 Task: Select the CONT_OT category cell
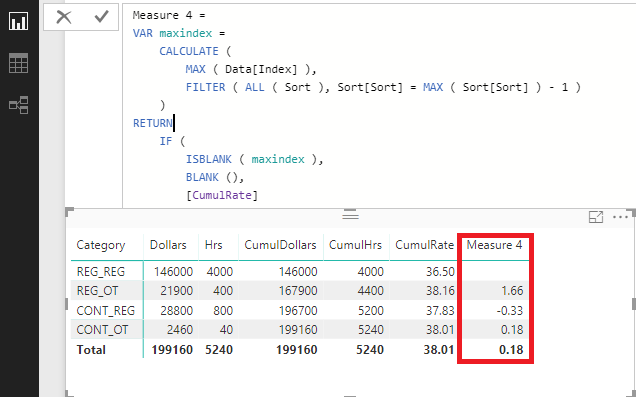(102, 330)
